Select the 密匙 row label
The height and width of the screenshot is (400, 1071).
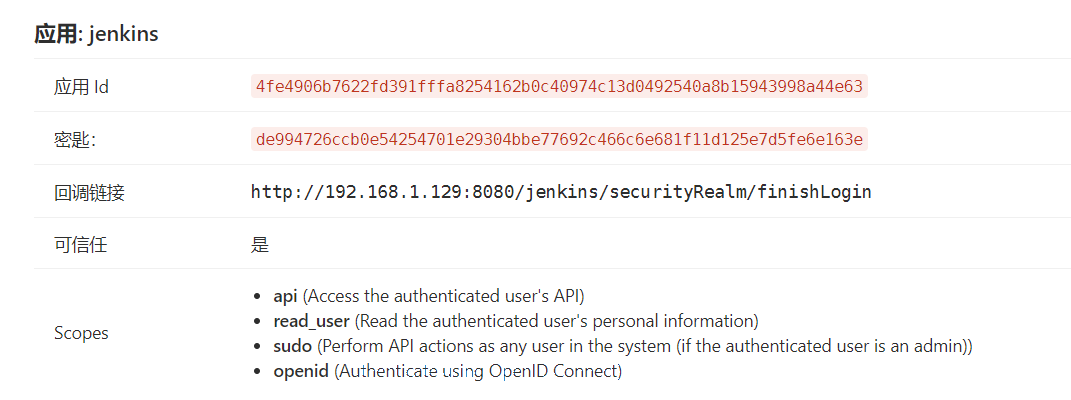74,140
